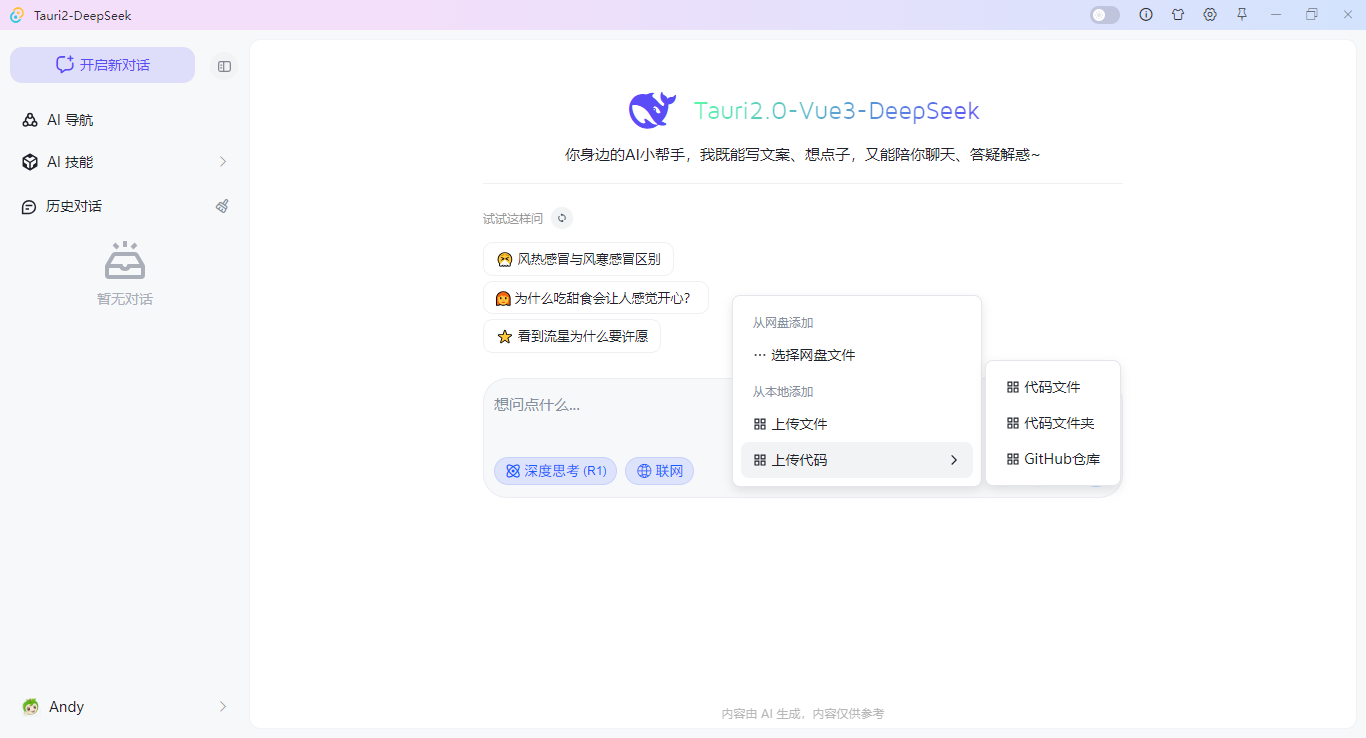Viewport: 1366px width, 738px height.
Task: Expand the 上传代码 submenu arrow
Action: tap(954, 460)
